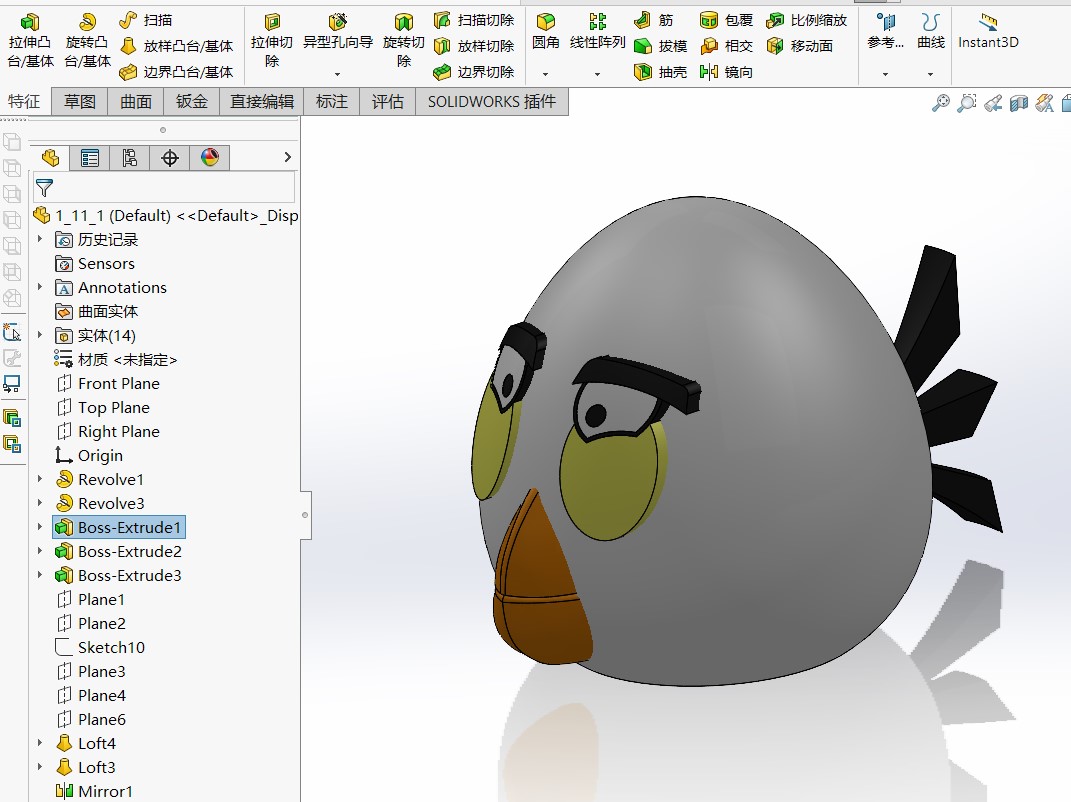Expand the Annotations tree node
The image size is (1071, 802).
pos(40,287)
